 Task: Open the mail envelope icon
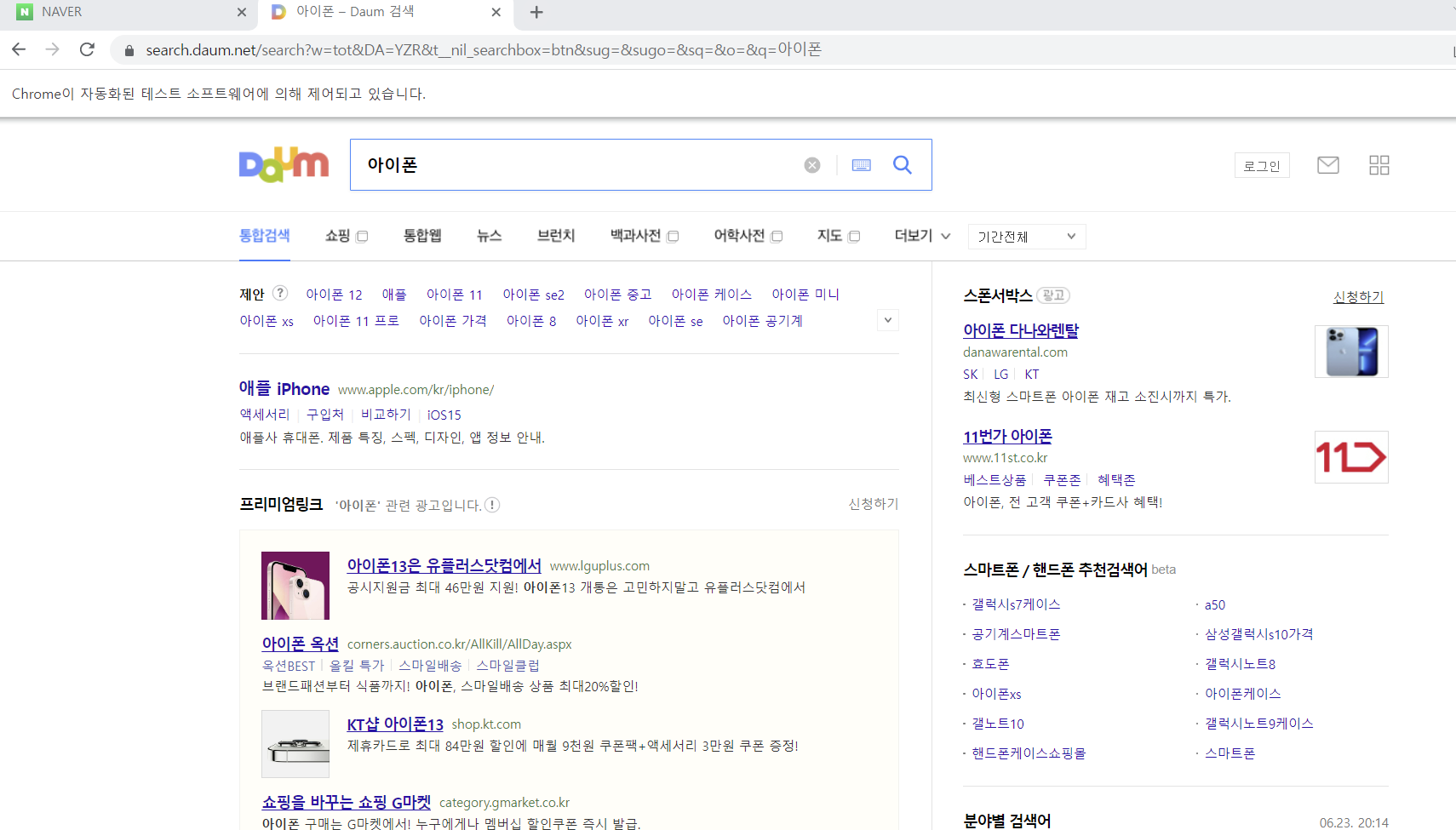tap(1327, 165)
